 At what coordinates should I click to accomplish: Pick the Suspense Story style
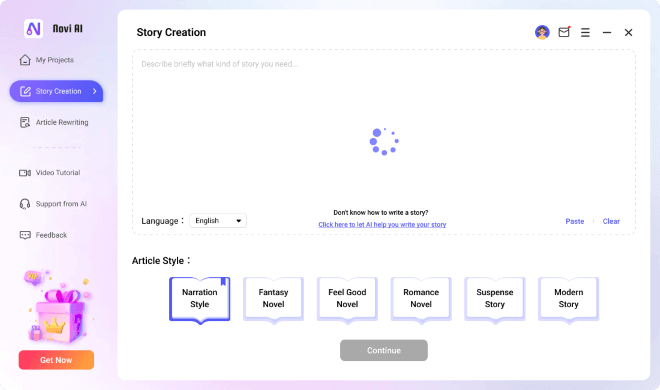tap(495, 300)
